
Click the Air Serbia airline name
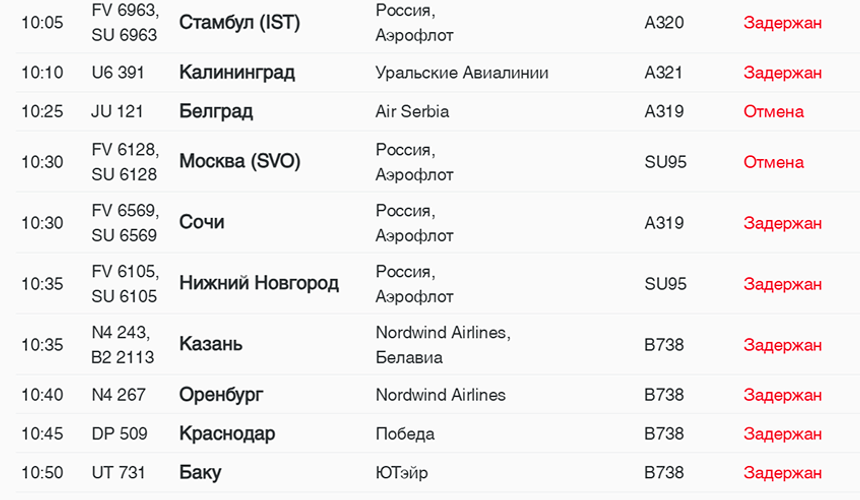(x=412, y=112)
